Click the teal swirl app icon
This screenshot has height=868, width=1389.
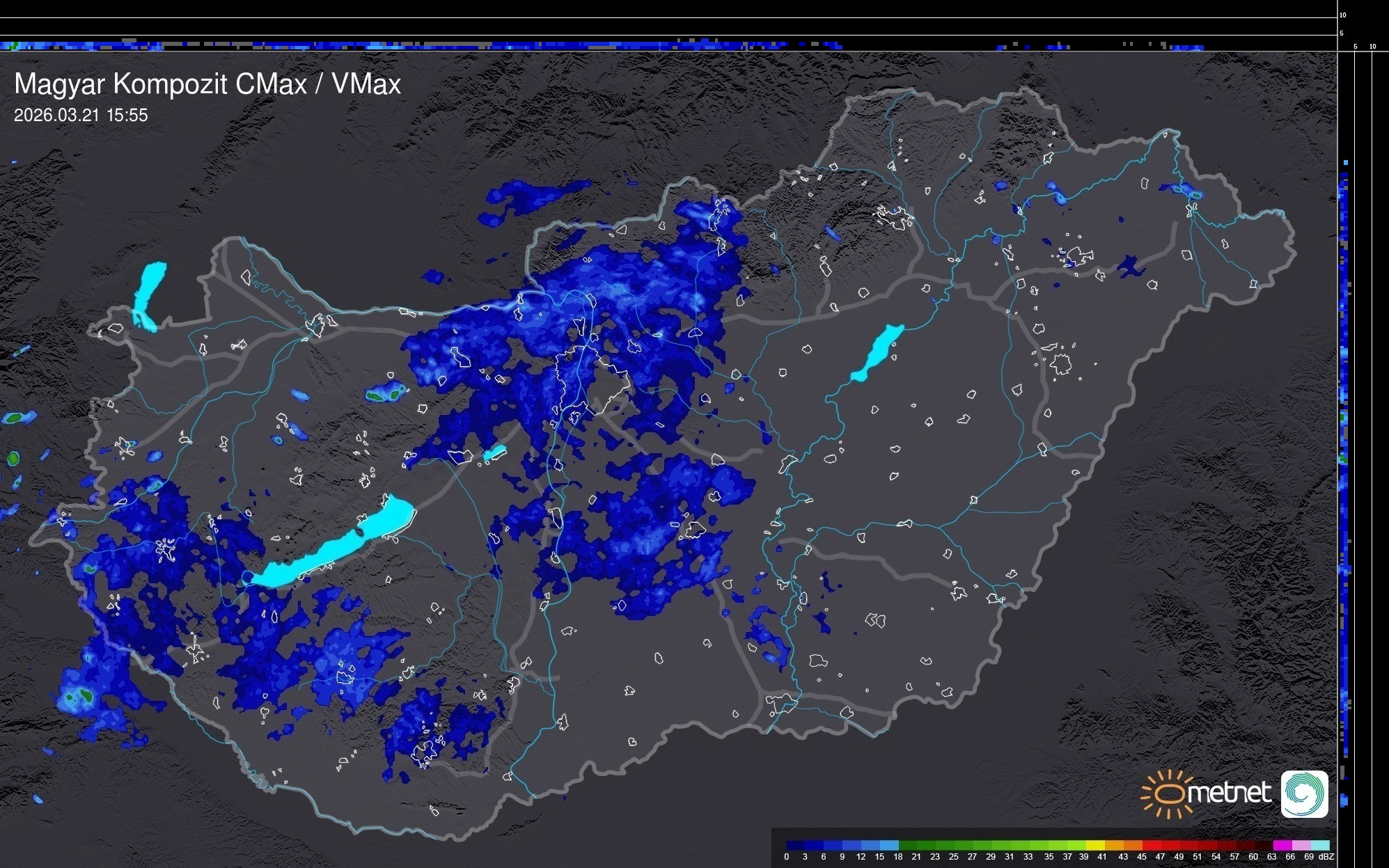click(1304, 794)
